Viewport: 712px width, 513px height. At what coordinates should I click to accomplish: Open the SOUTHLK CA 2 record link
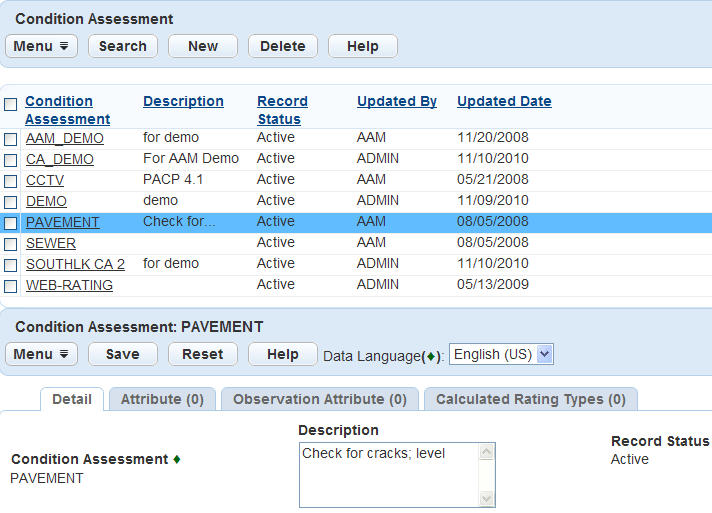pyautogui.click(x=75, y=264)
